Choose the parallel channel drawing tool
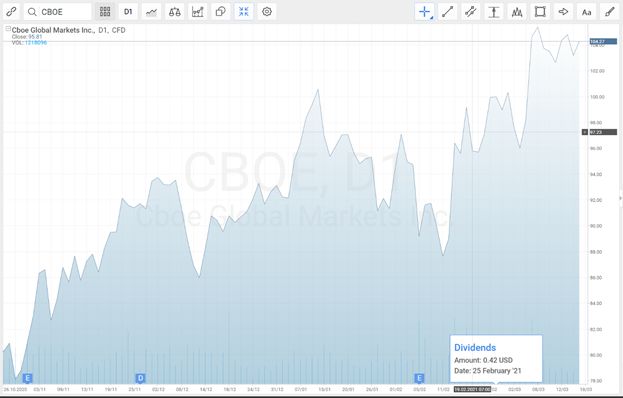The width and height of the screenshot is (623, 398). click(x=470, y=12)
